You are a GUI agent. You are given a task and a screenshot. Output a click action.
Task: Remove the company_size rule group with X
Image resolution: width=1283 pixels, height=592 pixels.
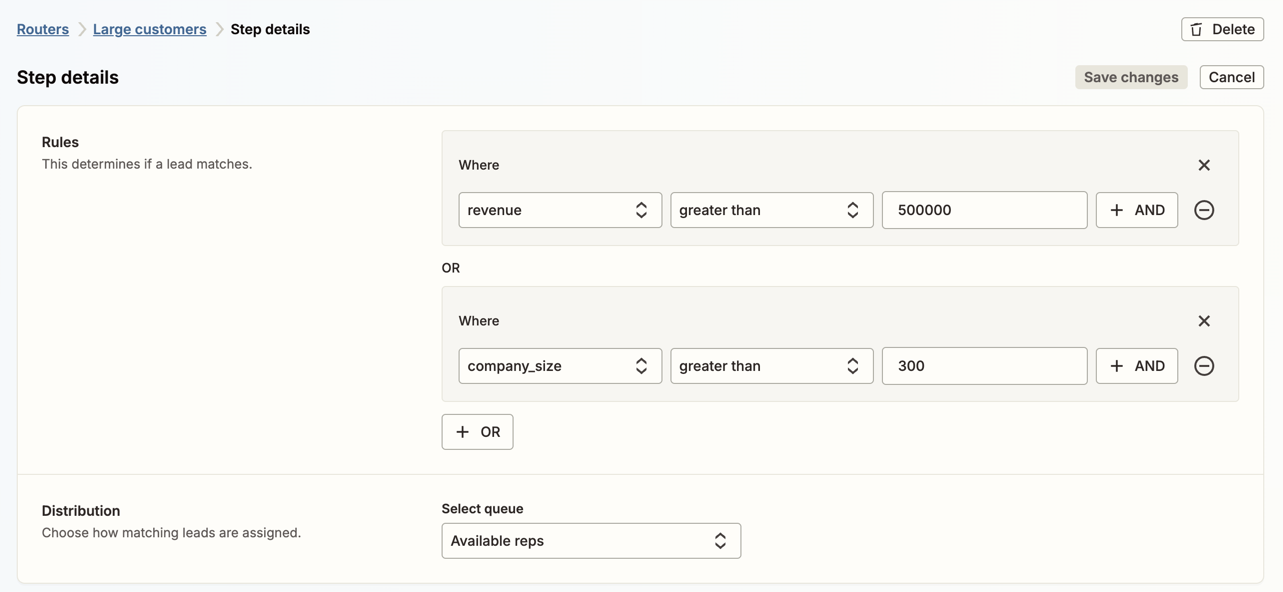click(x=1203, y=321)
